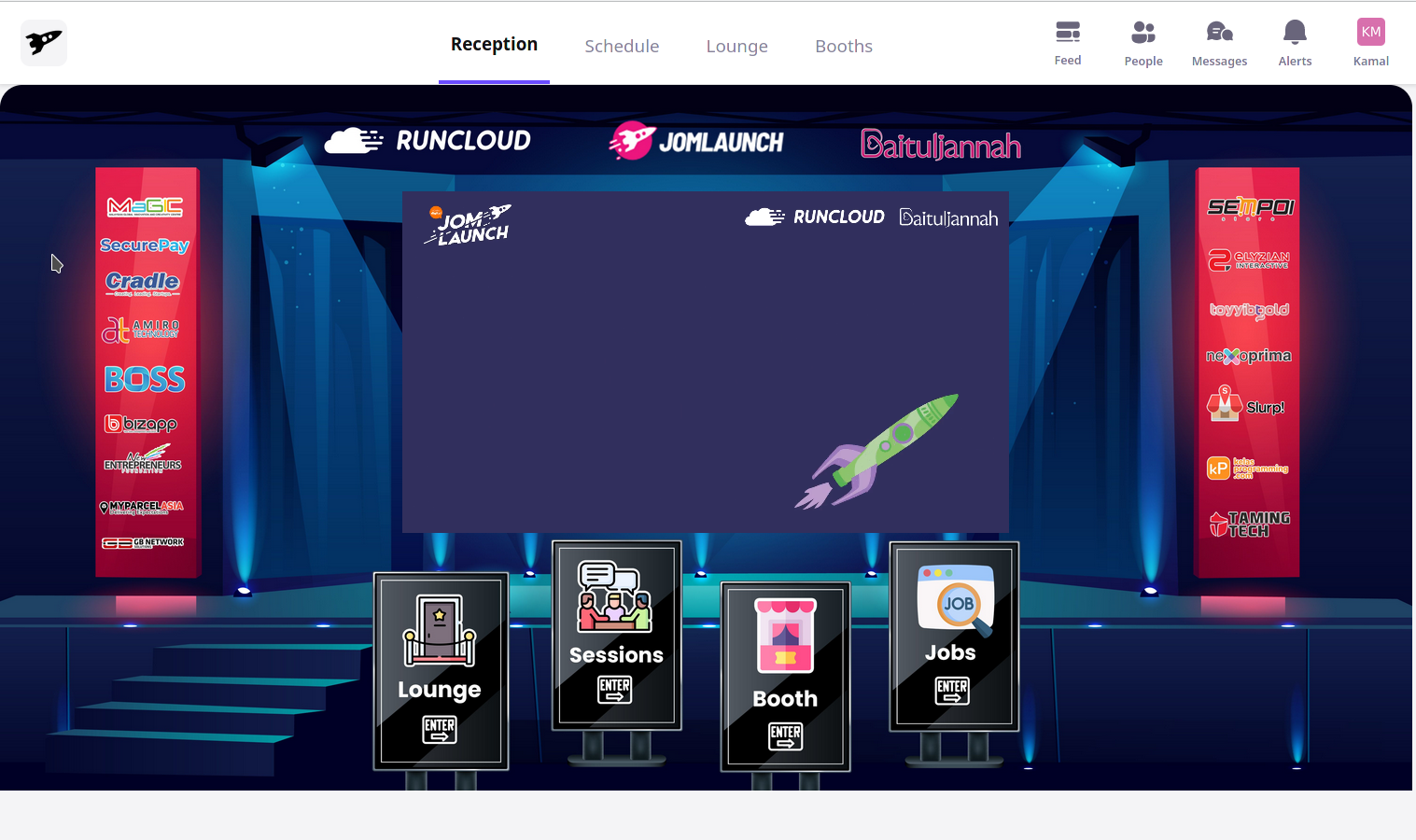Select the Baituljannah sponsor logo
Image resolution: width=1416 pixels, height=840 pixels.
(x=940, y=144)
